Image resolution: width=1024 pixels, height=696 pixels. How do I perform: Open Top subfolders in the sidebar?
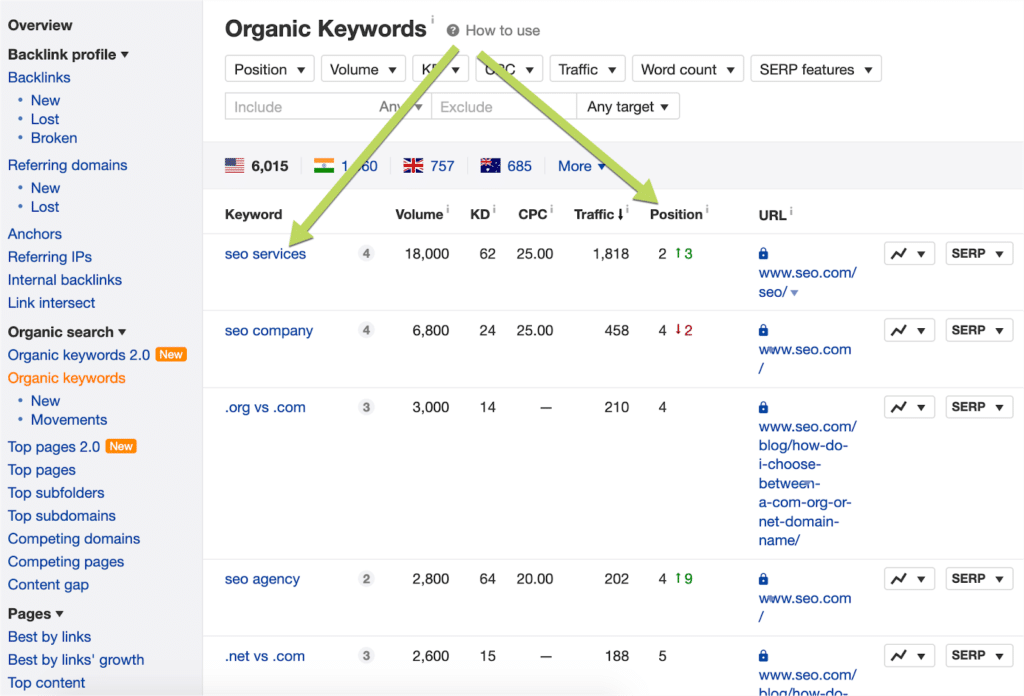click(x=56, y=493)
